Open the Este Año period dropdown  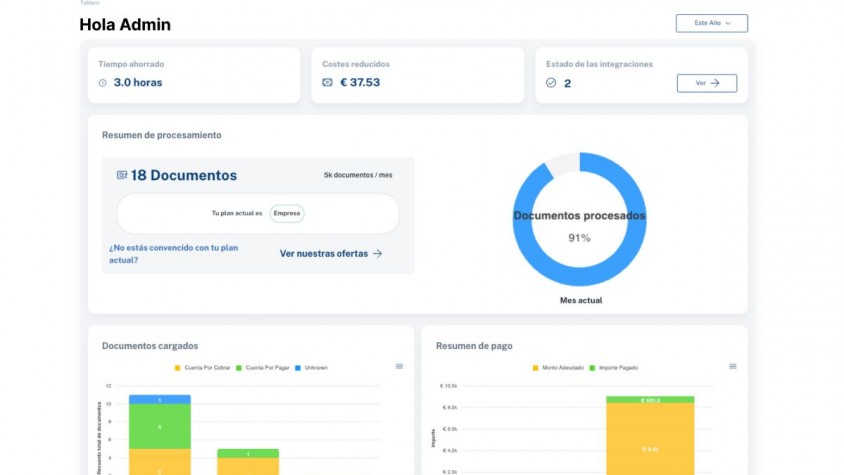coord(712,23)
